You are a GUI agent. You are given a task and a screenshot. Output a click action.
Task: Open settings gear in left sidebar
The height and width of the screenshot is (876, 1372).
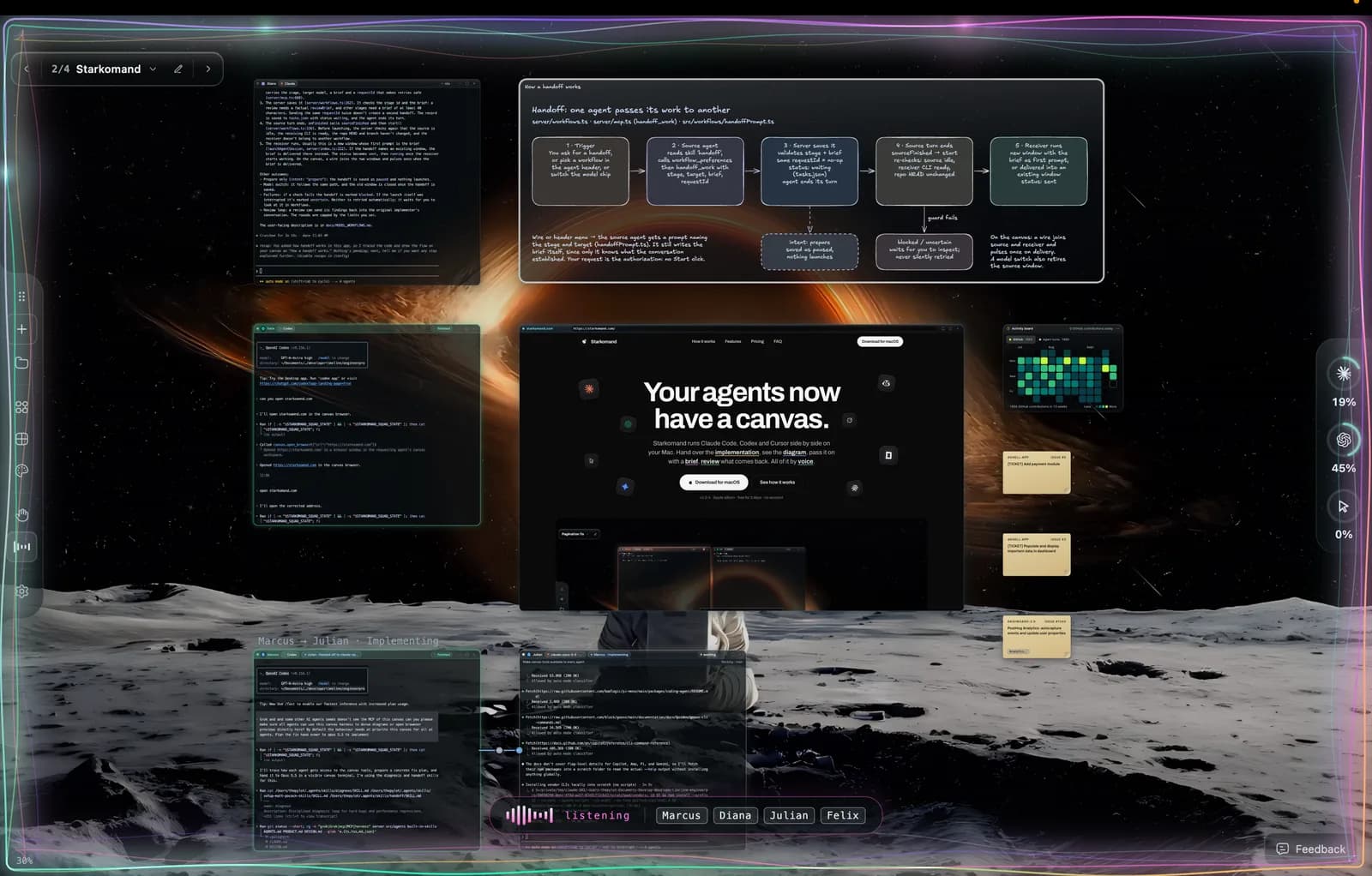pos(22,591)
